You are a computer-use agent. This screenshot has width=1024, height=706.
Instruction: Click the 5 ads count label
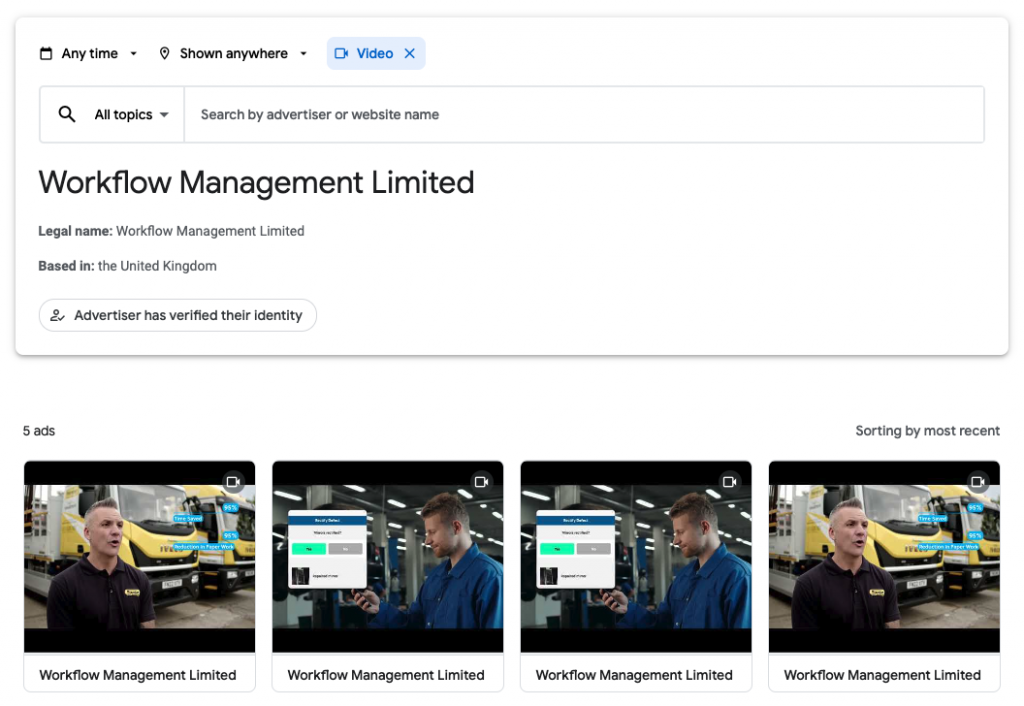pyautogui.click(x=37, y=431)
